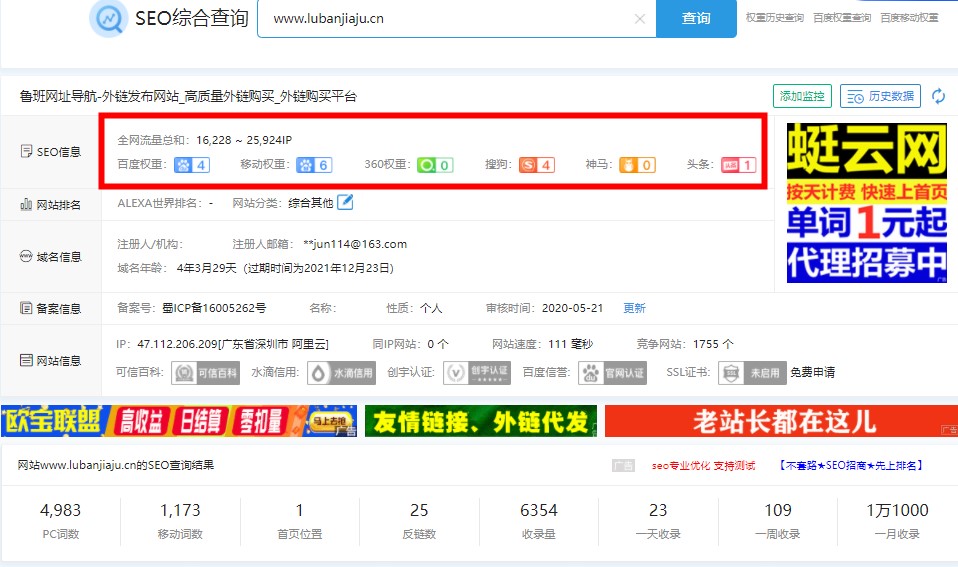Click the 更新 link in 备案信息
958x567 pixels.
coord(634,308)
